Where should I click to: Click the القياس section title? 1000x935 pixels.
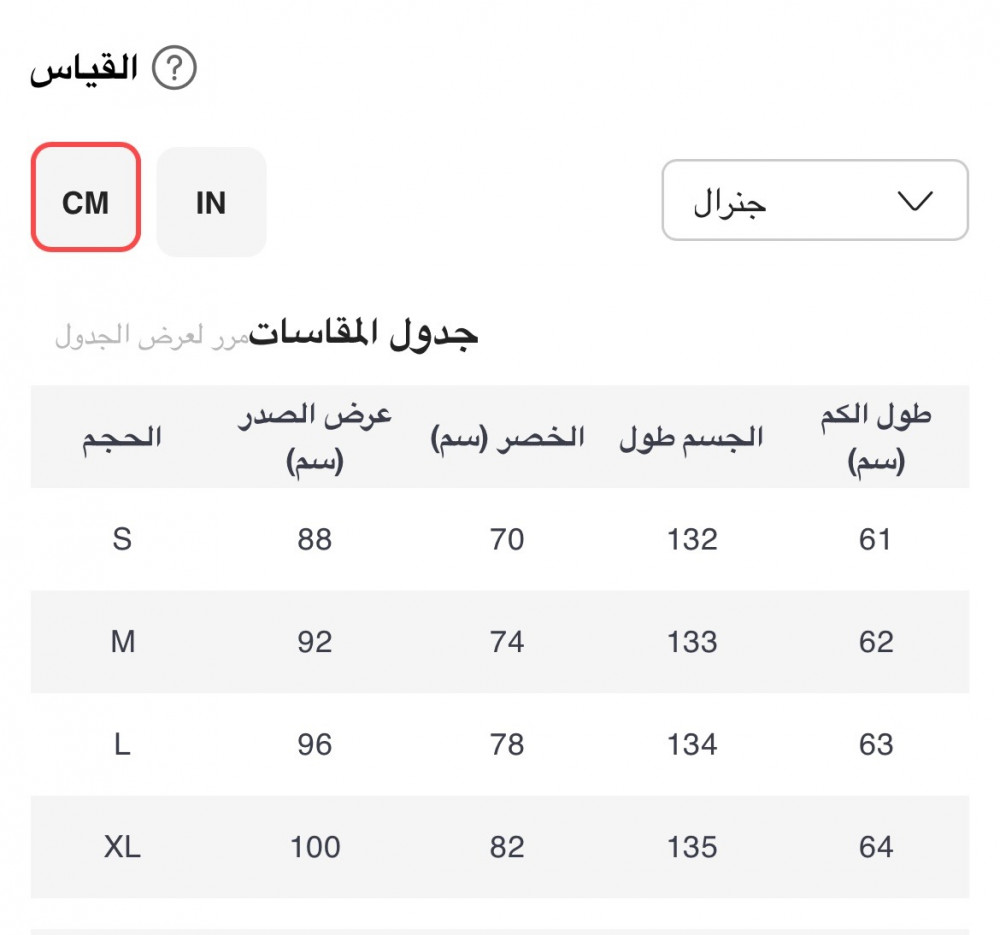(84, 70)
